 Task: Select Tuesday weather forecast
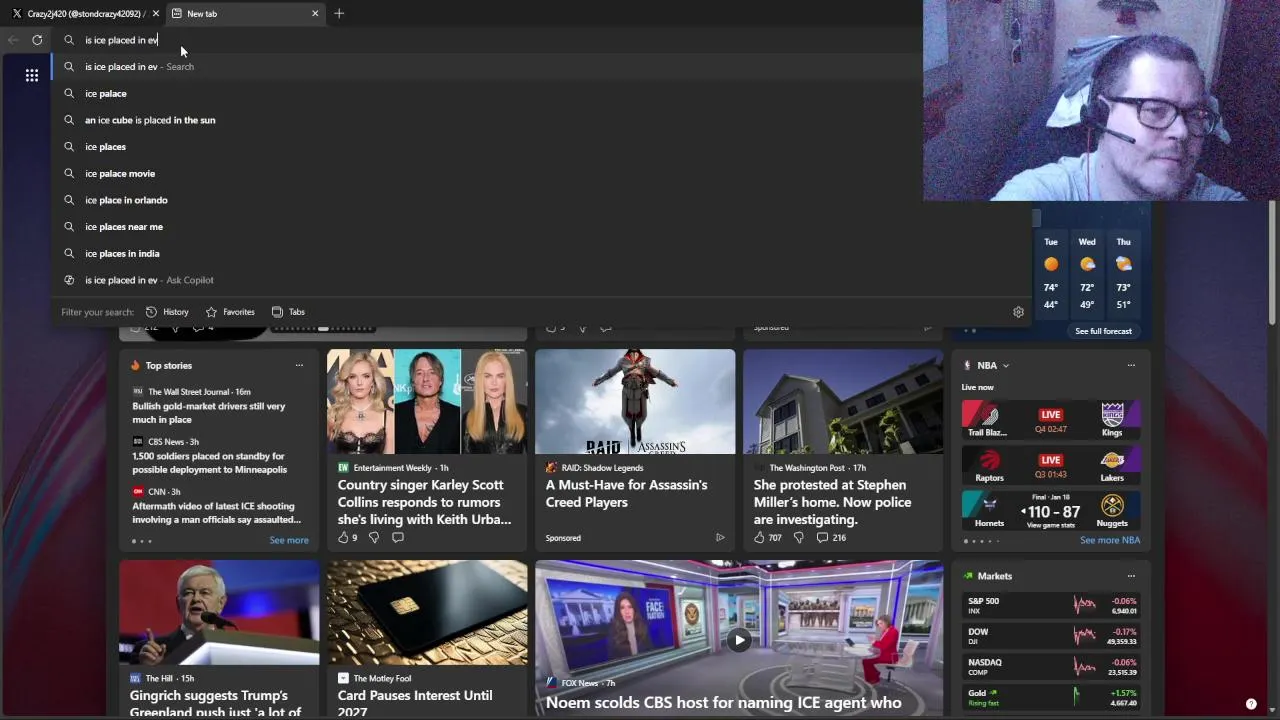click(x=1051, y=273)
